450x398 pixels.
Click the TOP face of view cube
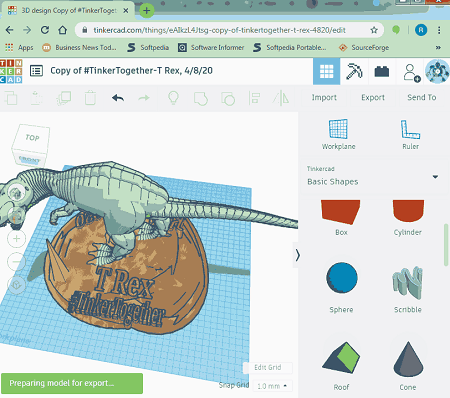coord(32,138)
